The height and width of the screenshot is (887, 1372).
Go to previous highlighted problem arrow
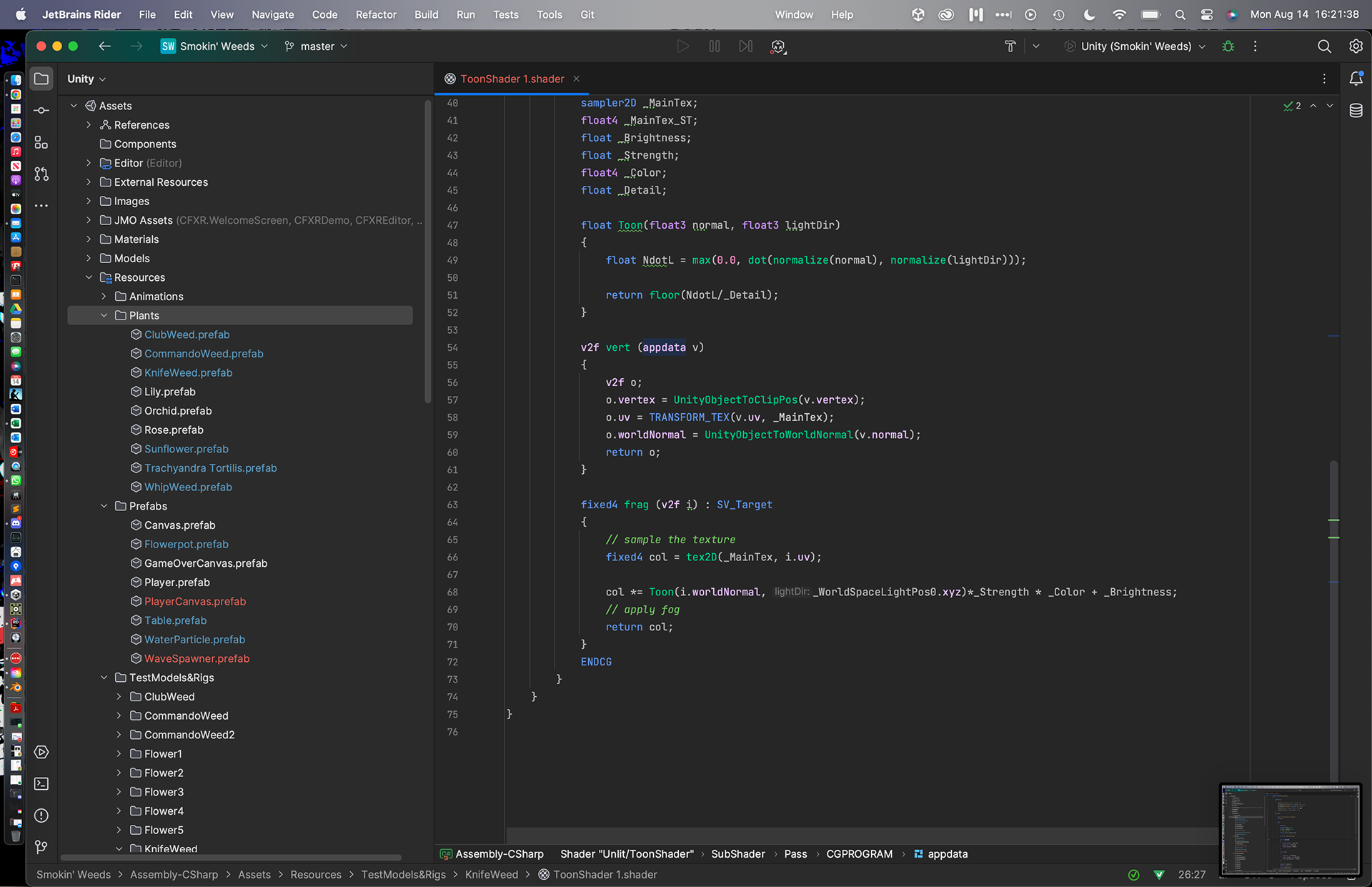[x=1313, y=106]
